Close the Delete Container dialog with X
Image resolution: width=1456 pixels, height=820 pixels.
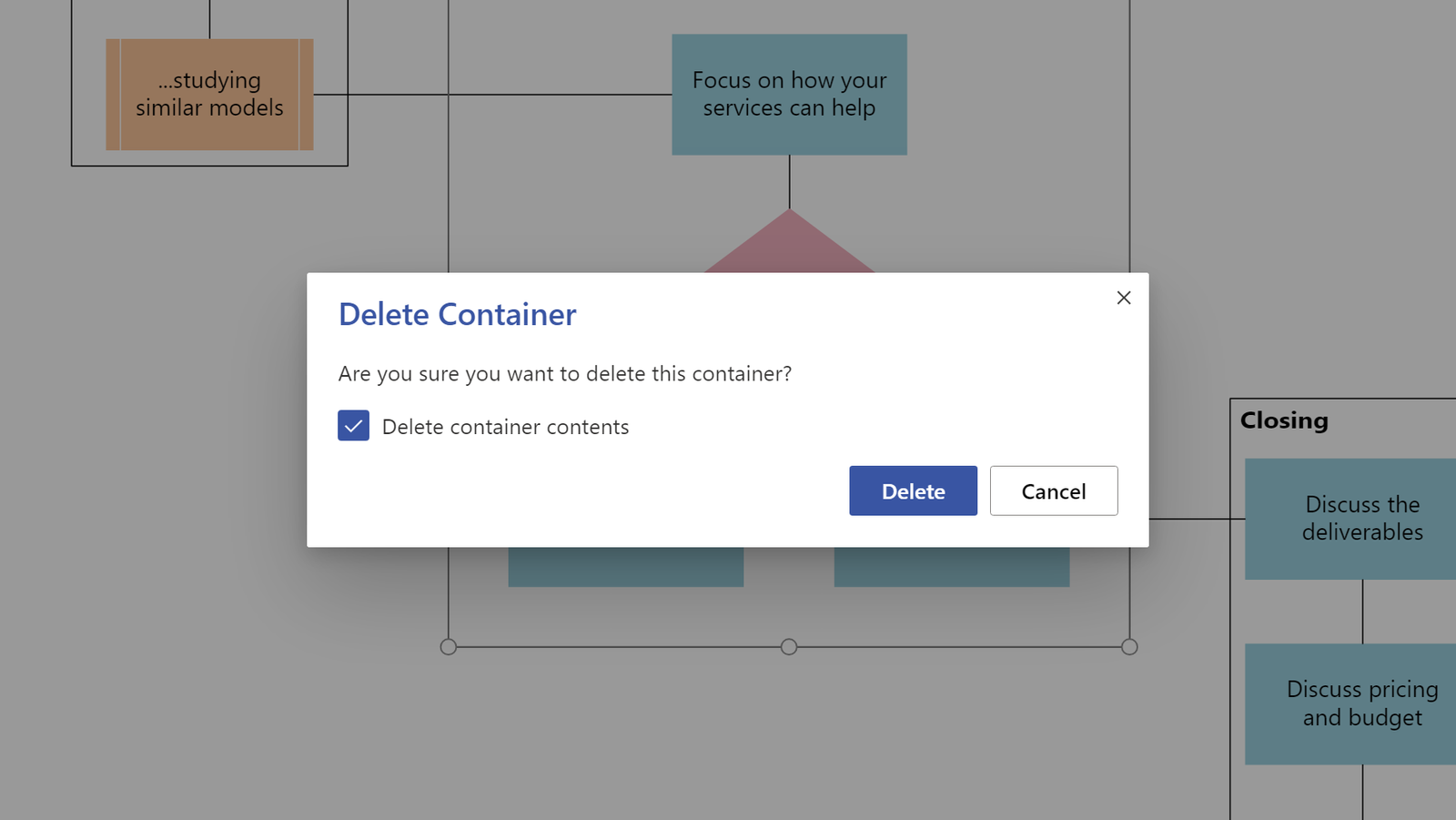tap(1124, 298)
